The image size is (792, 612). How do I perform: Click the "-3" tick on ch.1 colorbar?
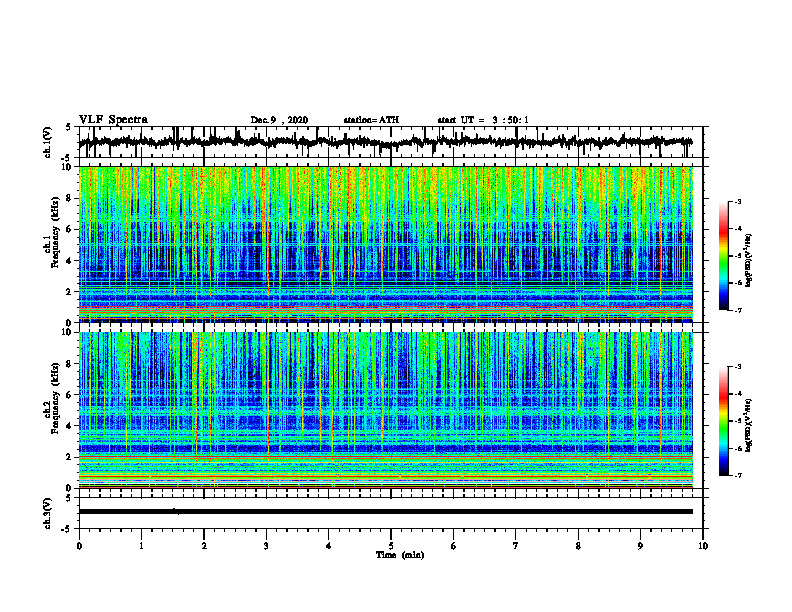click(x=738, y=201)
